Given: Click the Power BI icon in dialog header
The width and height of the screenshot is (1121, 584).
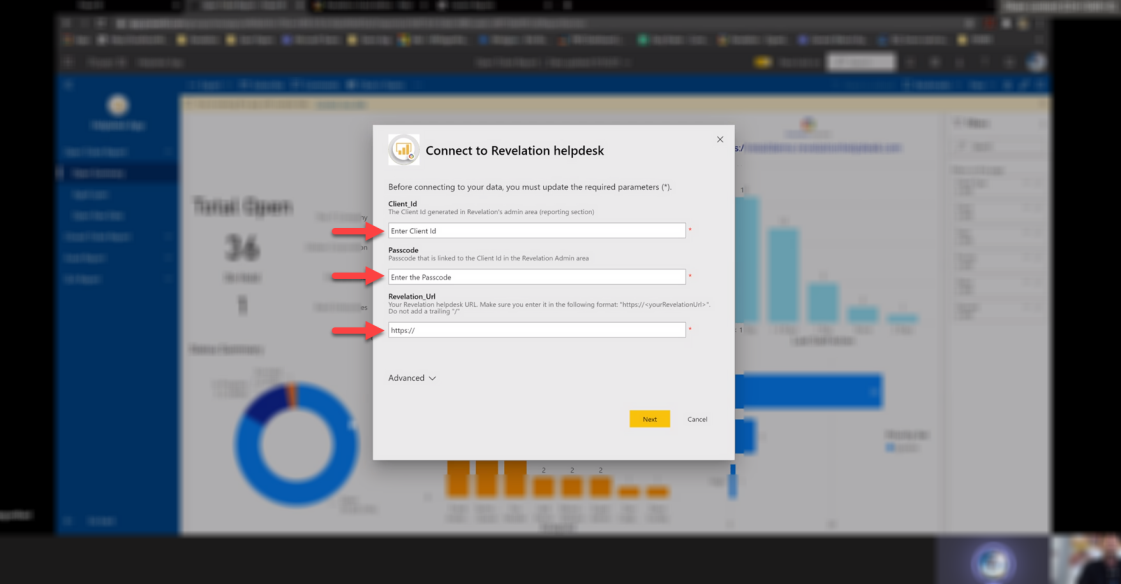Looking at the screenshot, I should [403, 150].
